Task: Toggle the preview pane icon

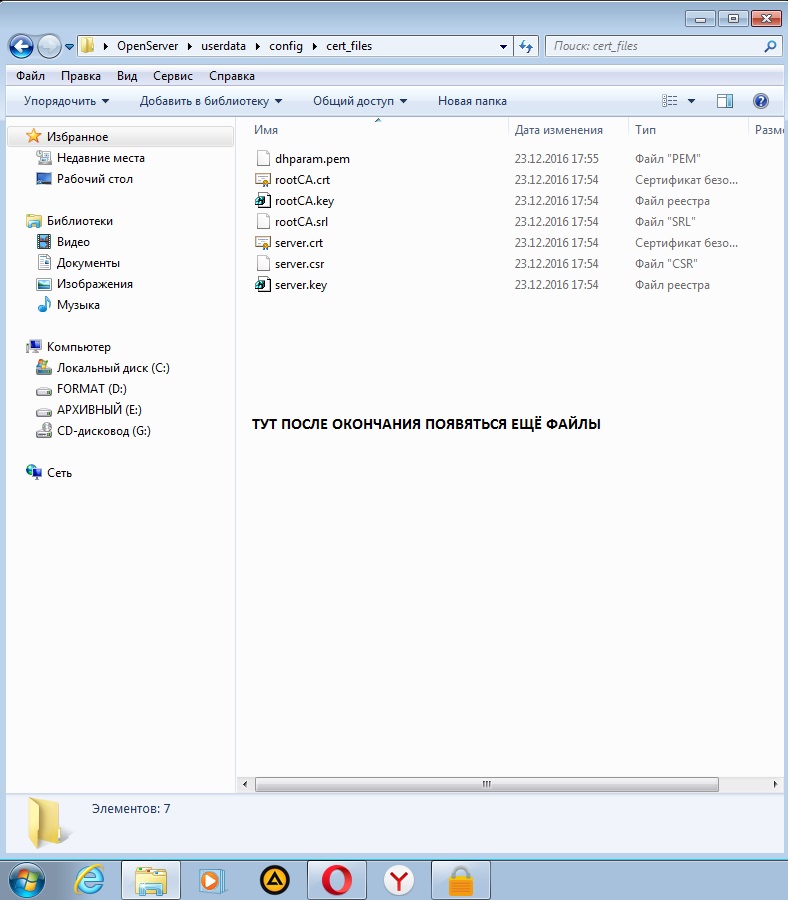Action: point(725,101)
